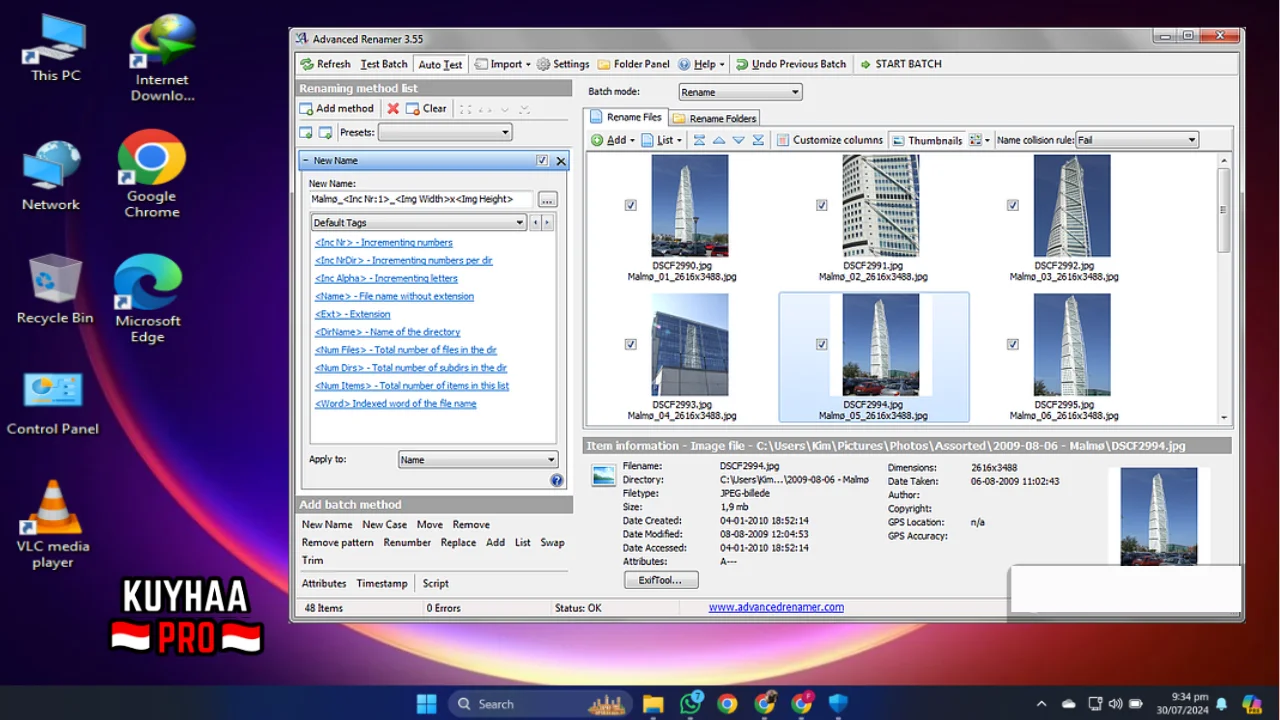
Task: Open the Add files dropdown
Action: [613, 140]
